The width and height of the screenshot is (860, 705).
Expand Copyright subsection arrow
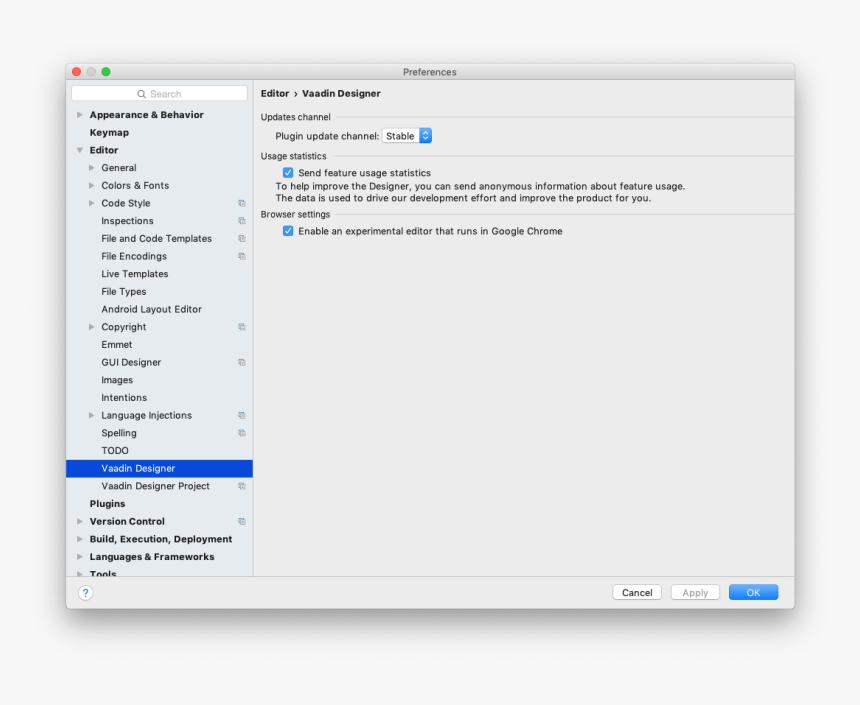[x=92, y=327]
